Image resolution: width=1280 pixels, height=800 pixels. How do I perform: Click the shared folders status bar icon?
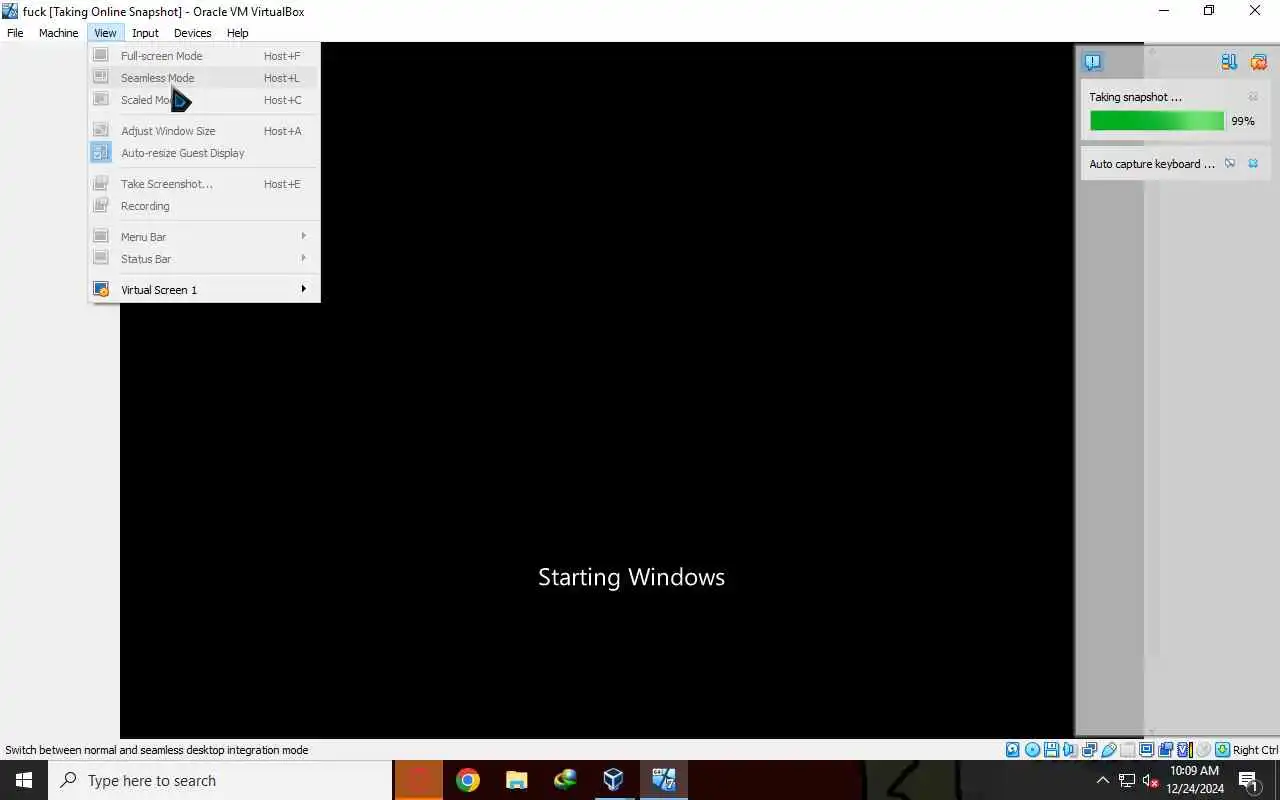[1128, 750]
